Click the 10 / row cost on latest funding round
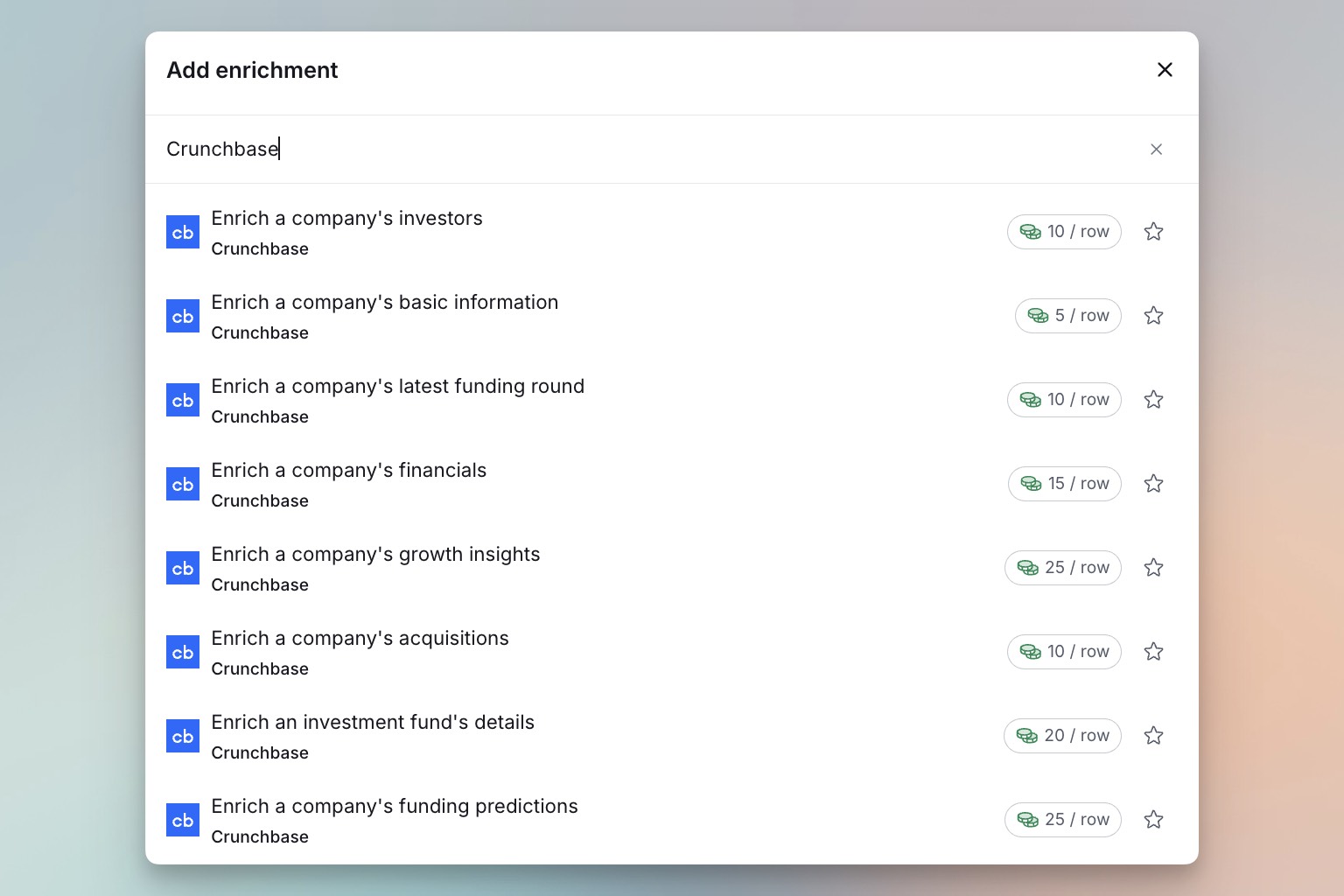The height and width of the screenshot is (896, 1344). coord(1064,400)
